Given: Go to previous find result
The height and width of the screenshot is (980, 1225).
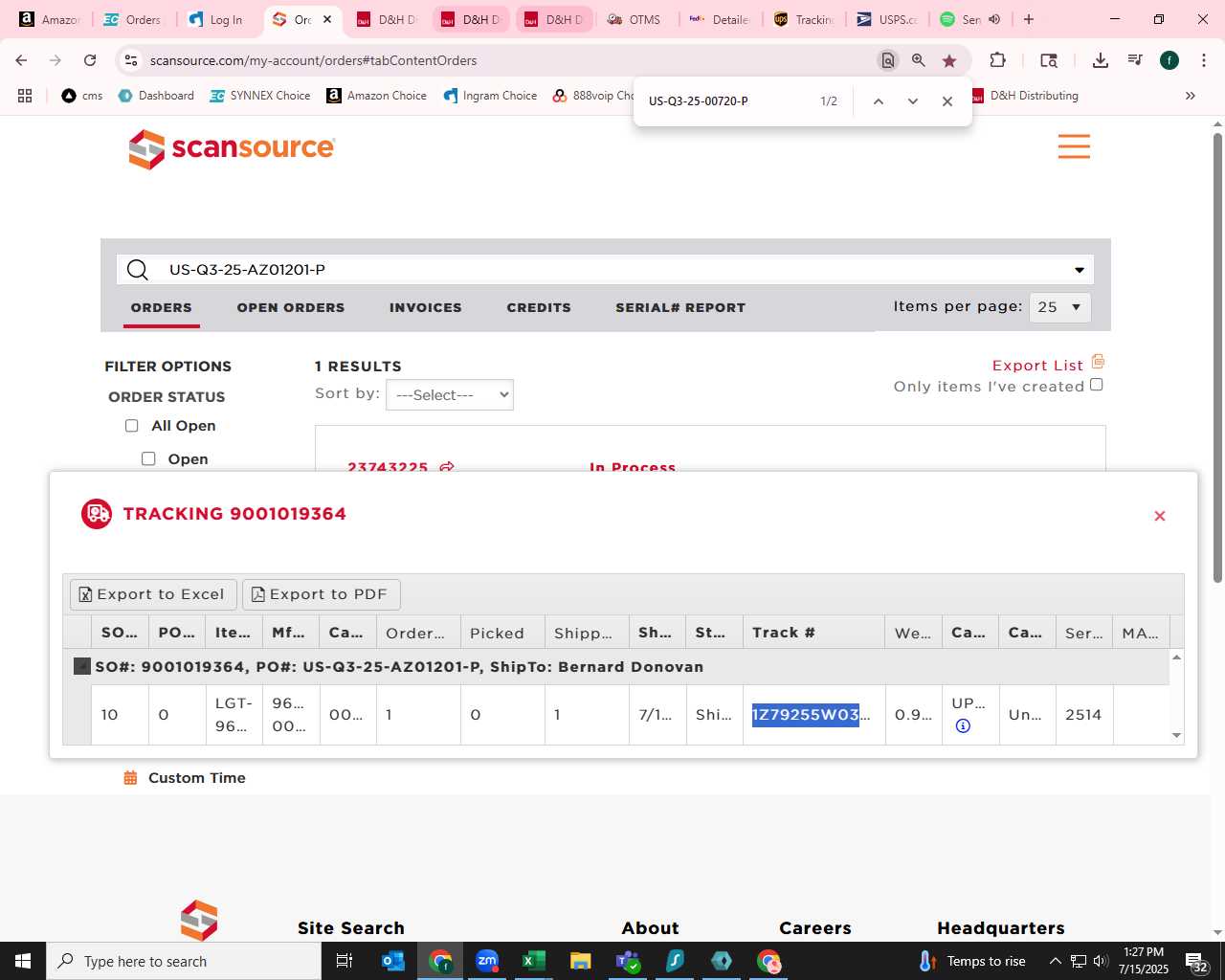Looking at the screenshot, I should coord(878,101).
